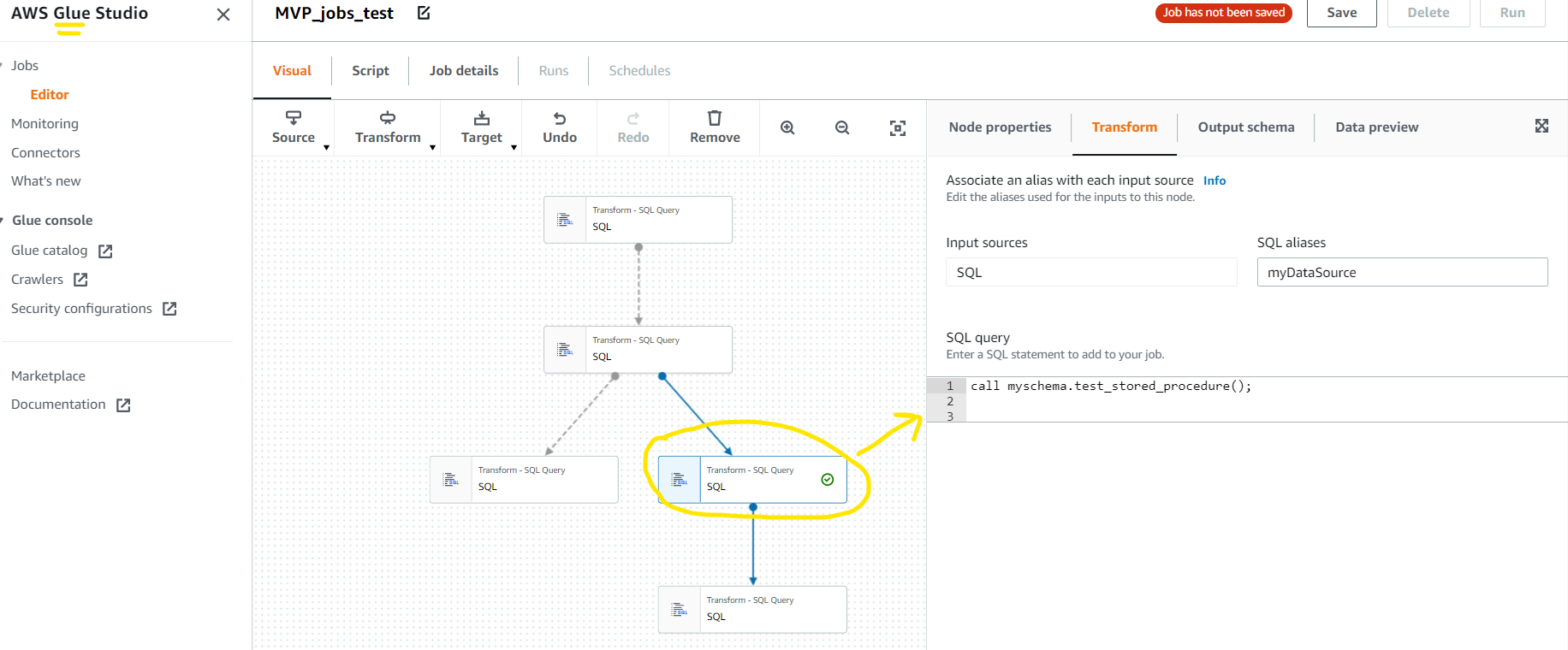
Task: Open the Transform node dropdown
Action: pyautogui.click(x=388, y=127)
